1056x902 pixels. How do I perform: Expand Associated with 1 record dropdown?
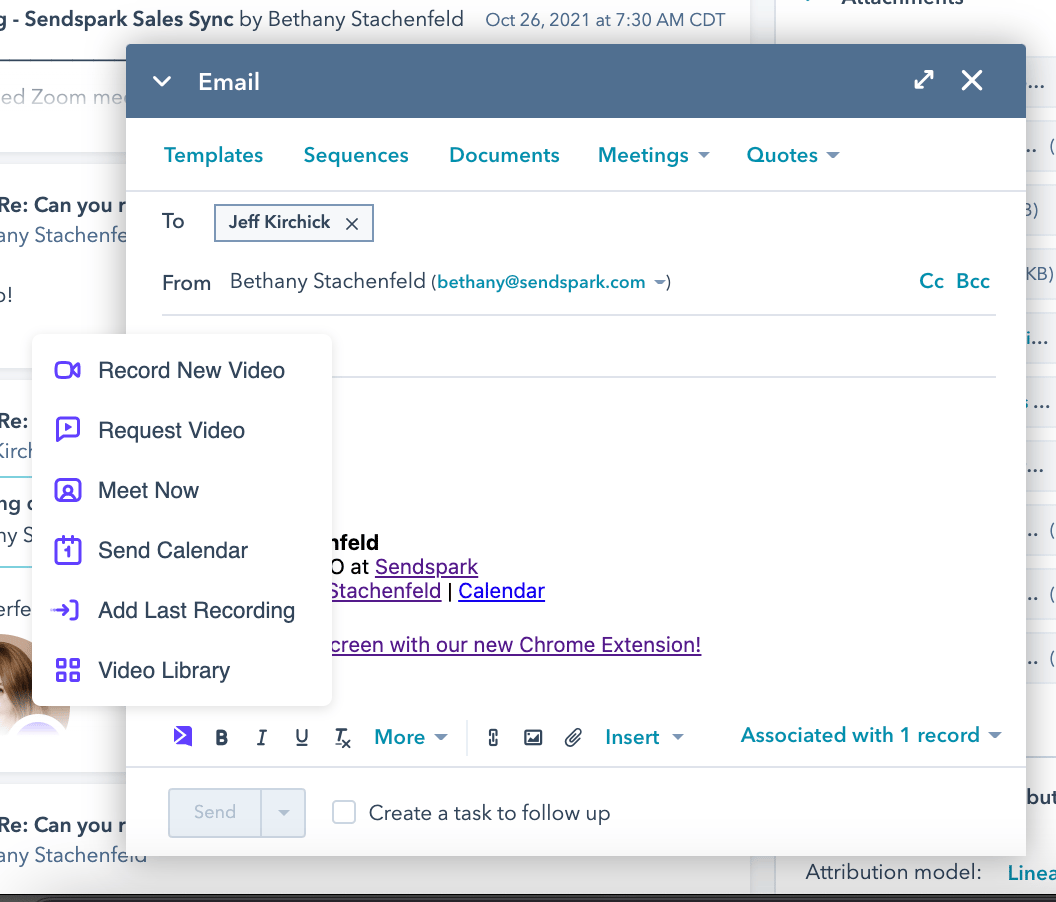[x=871, y=735]
